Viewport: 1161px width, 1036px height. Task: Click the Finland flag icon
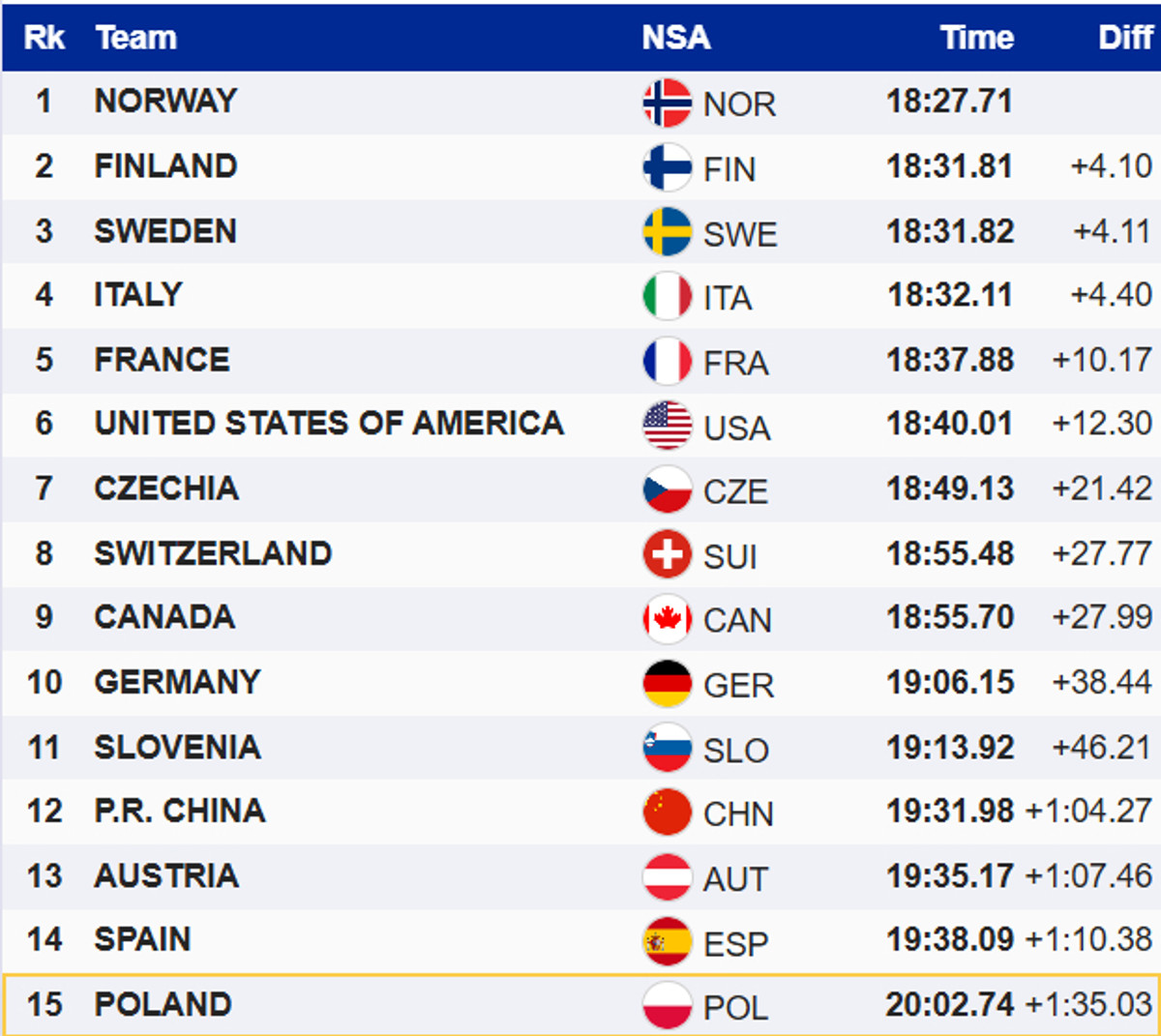[x=667, y=167]
